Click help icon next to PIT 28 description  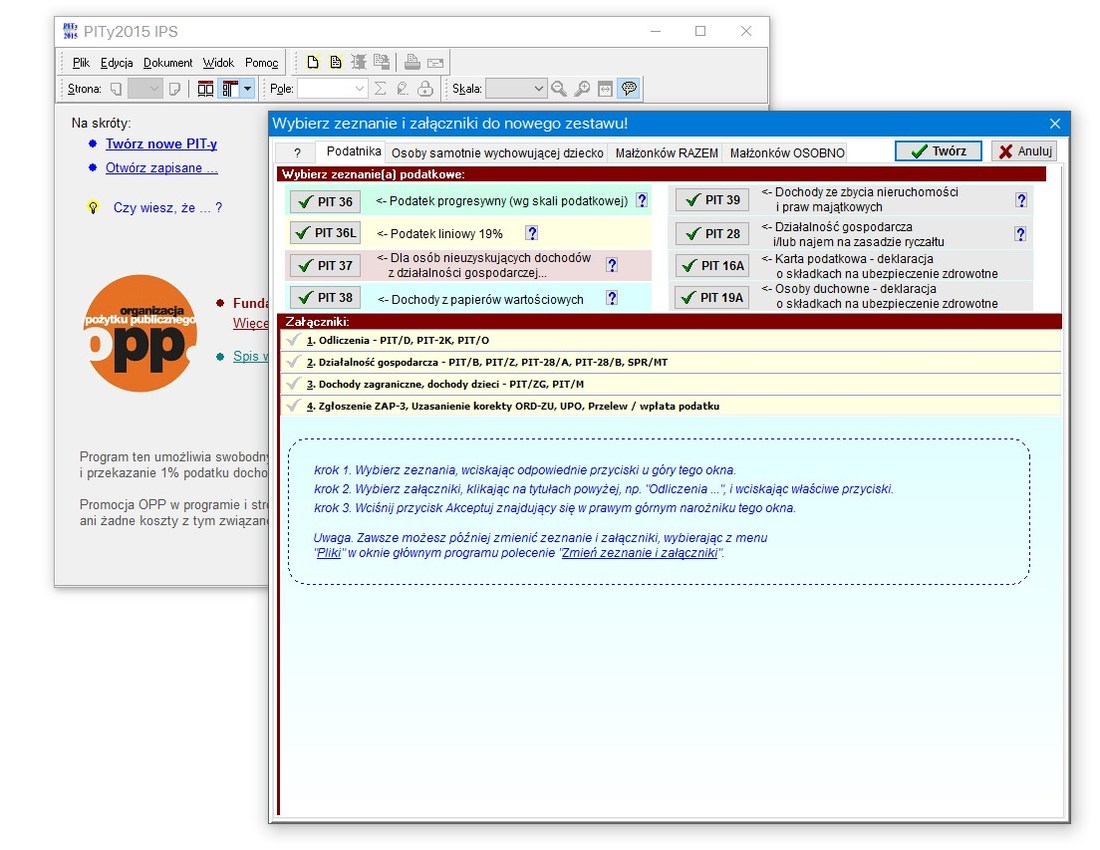pyautogui.click(x=1021, y=234)
